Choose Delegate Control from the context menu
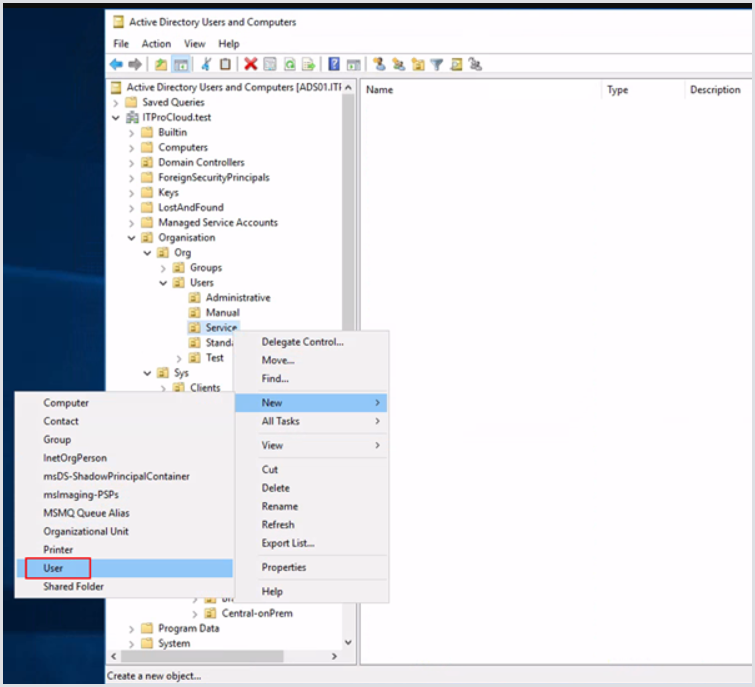The image size is (755, 687). point(302,342)
